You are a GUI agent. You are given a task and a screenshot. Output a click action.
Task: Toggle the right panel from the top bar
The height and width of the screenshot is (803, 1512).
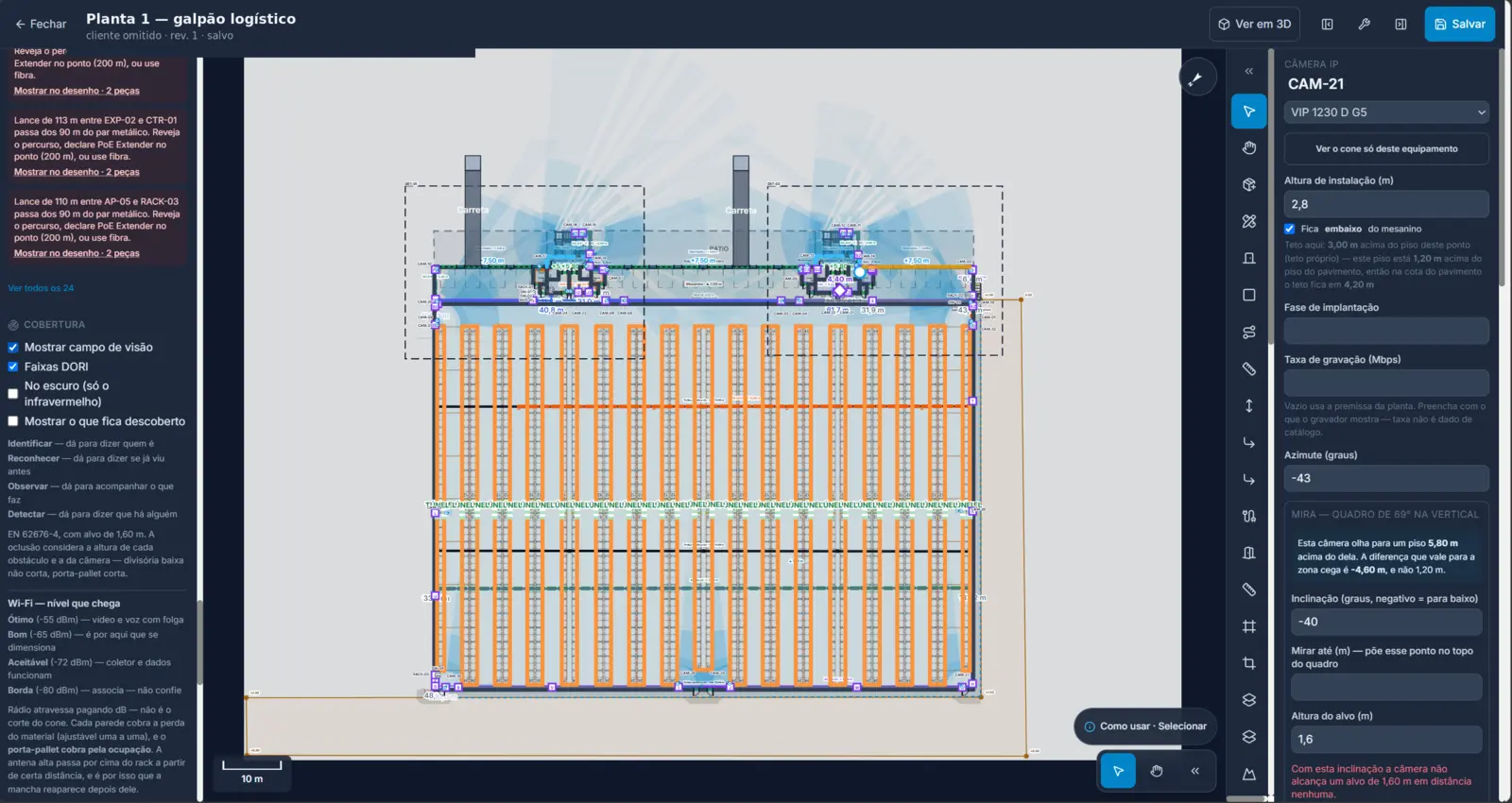point(1400,25)
